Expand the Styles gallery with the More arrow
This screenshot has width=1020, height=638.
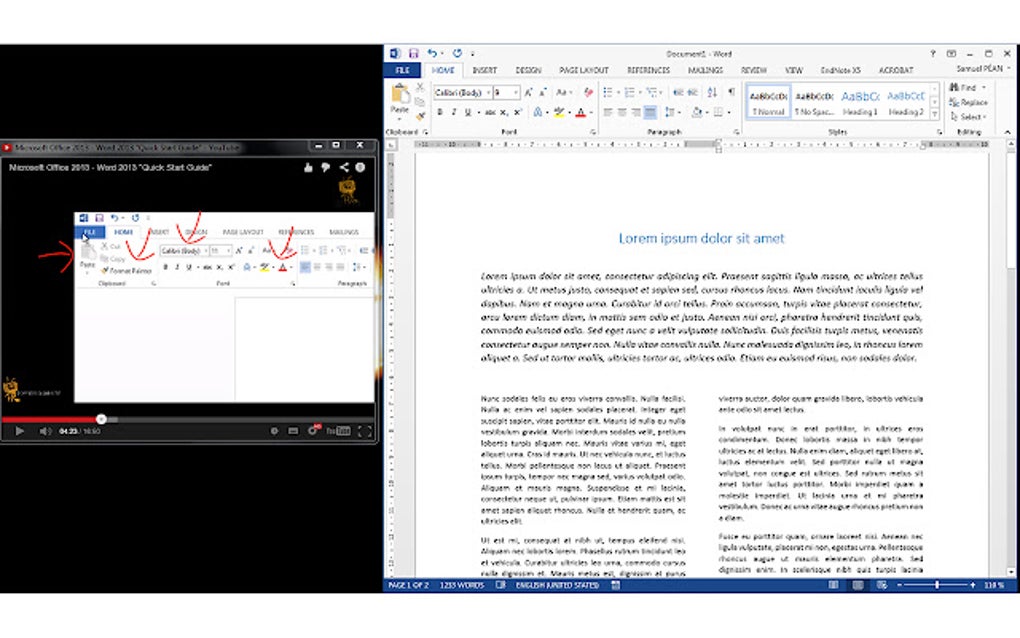coord(935,114)
